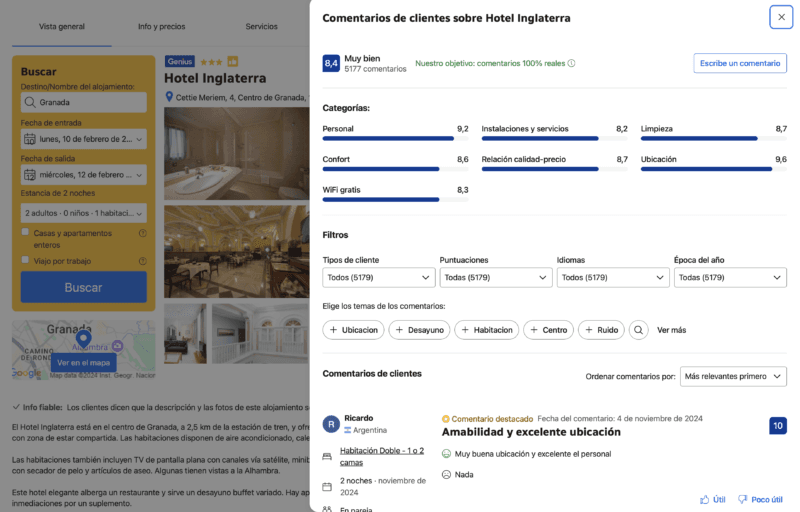Click the 'Estancia de 2 noches' text
This screenshot has width=800, height=512.
58,193
